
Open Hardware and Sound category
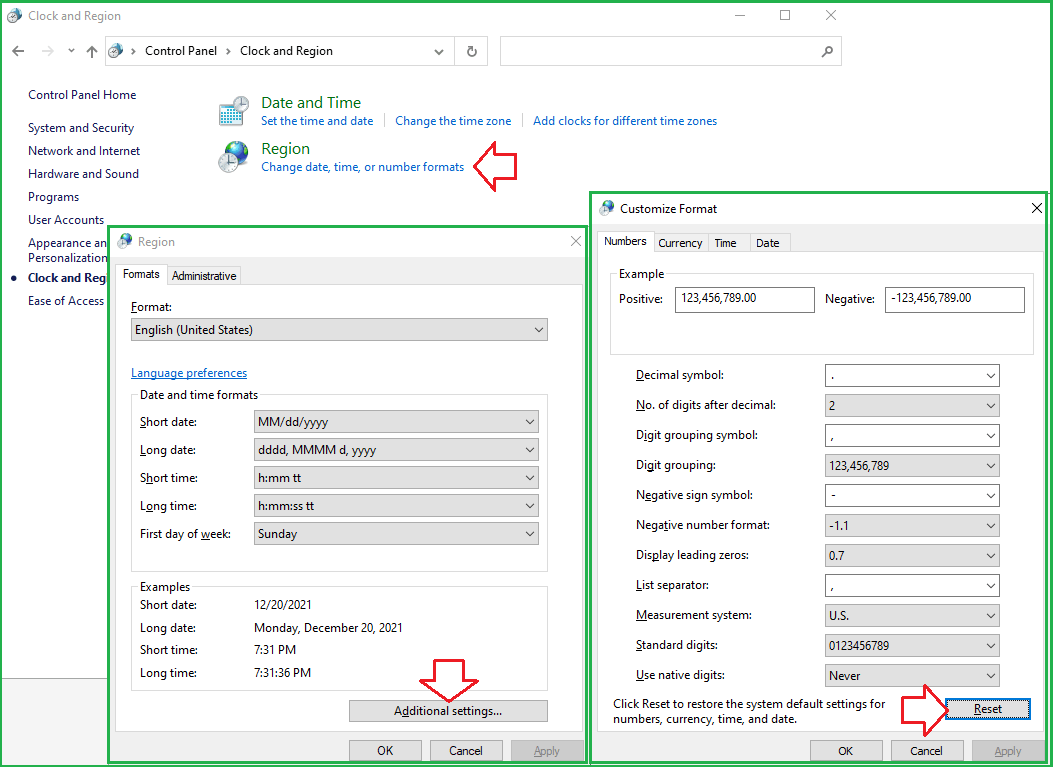83,173
